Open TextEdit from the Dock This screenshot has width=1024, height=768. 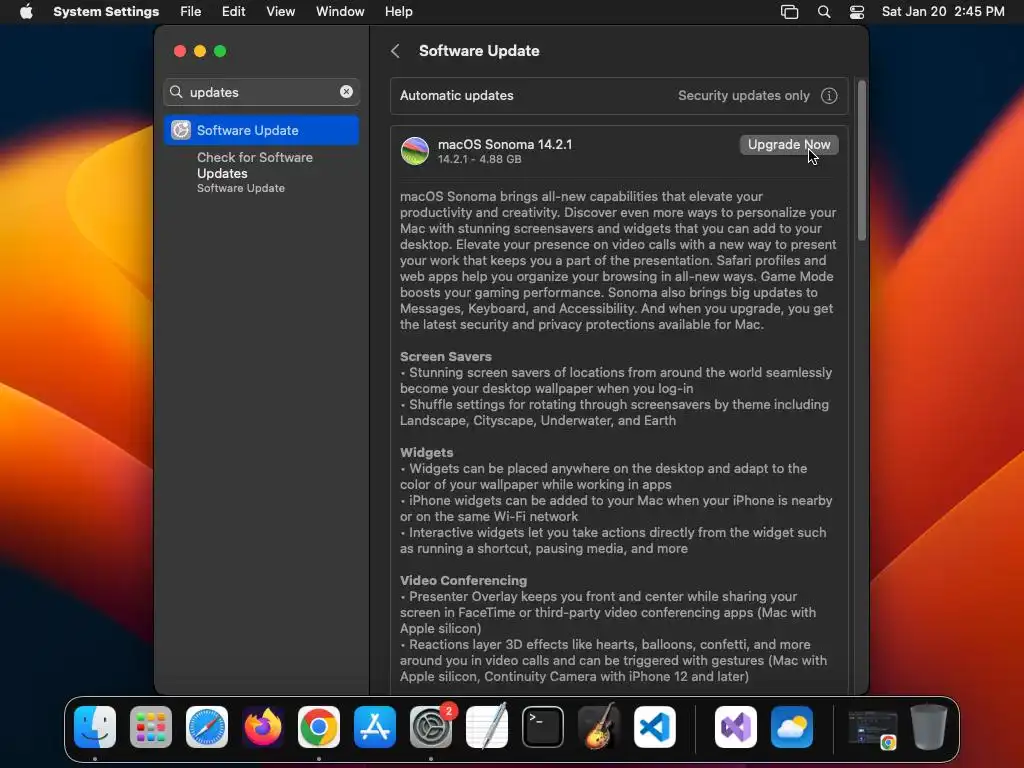[487, 727]
